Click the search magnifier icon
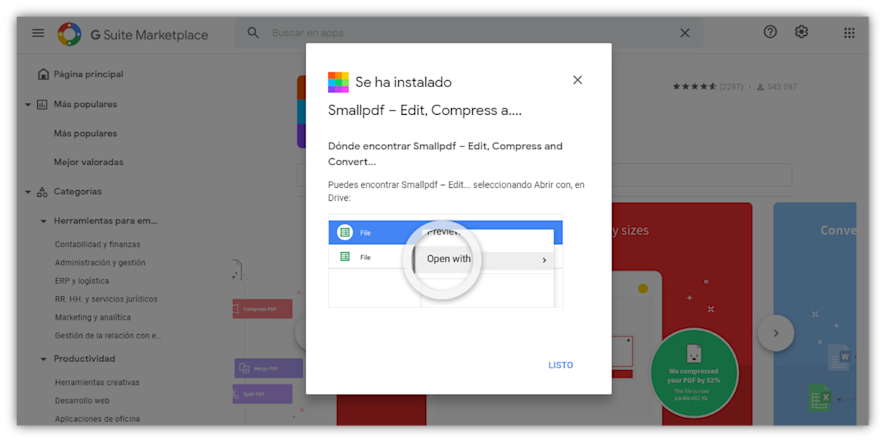 tap(253, 33)
